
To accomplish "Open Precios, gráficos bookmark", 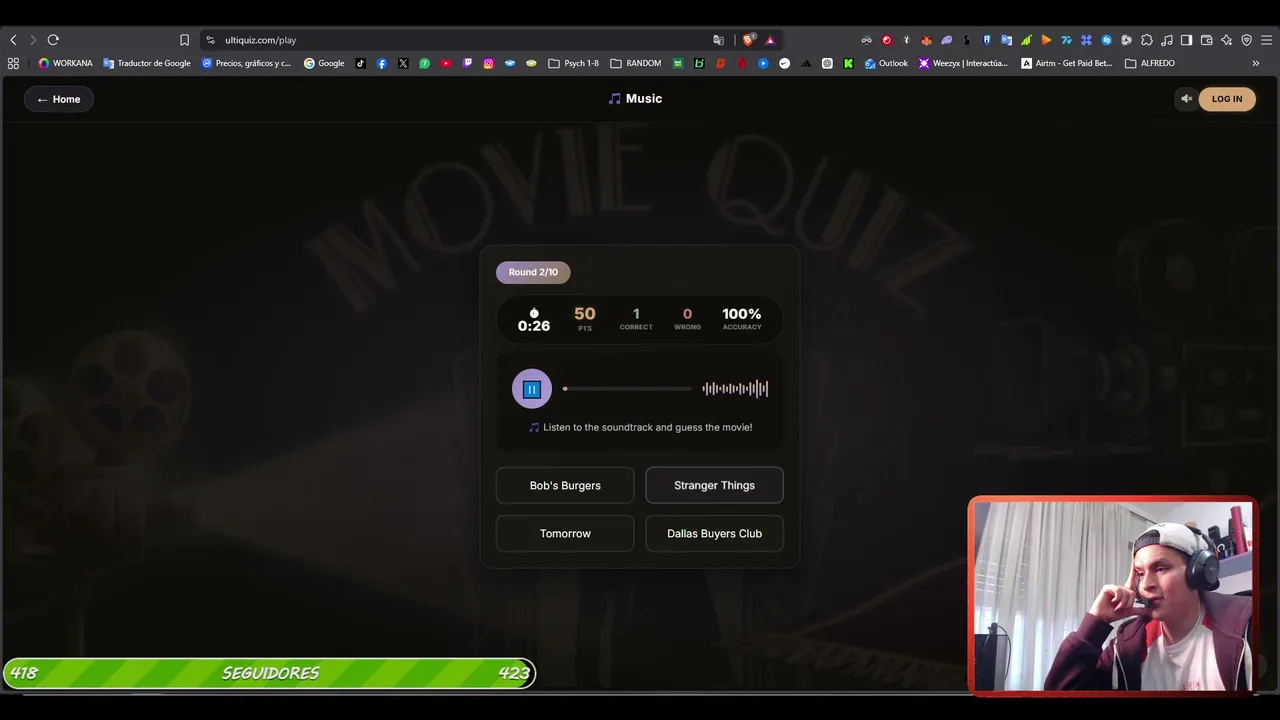I will click(246, 63).
